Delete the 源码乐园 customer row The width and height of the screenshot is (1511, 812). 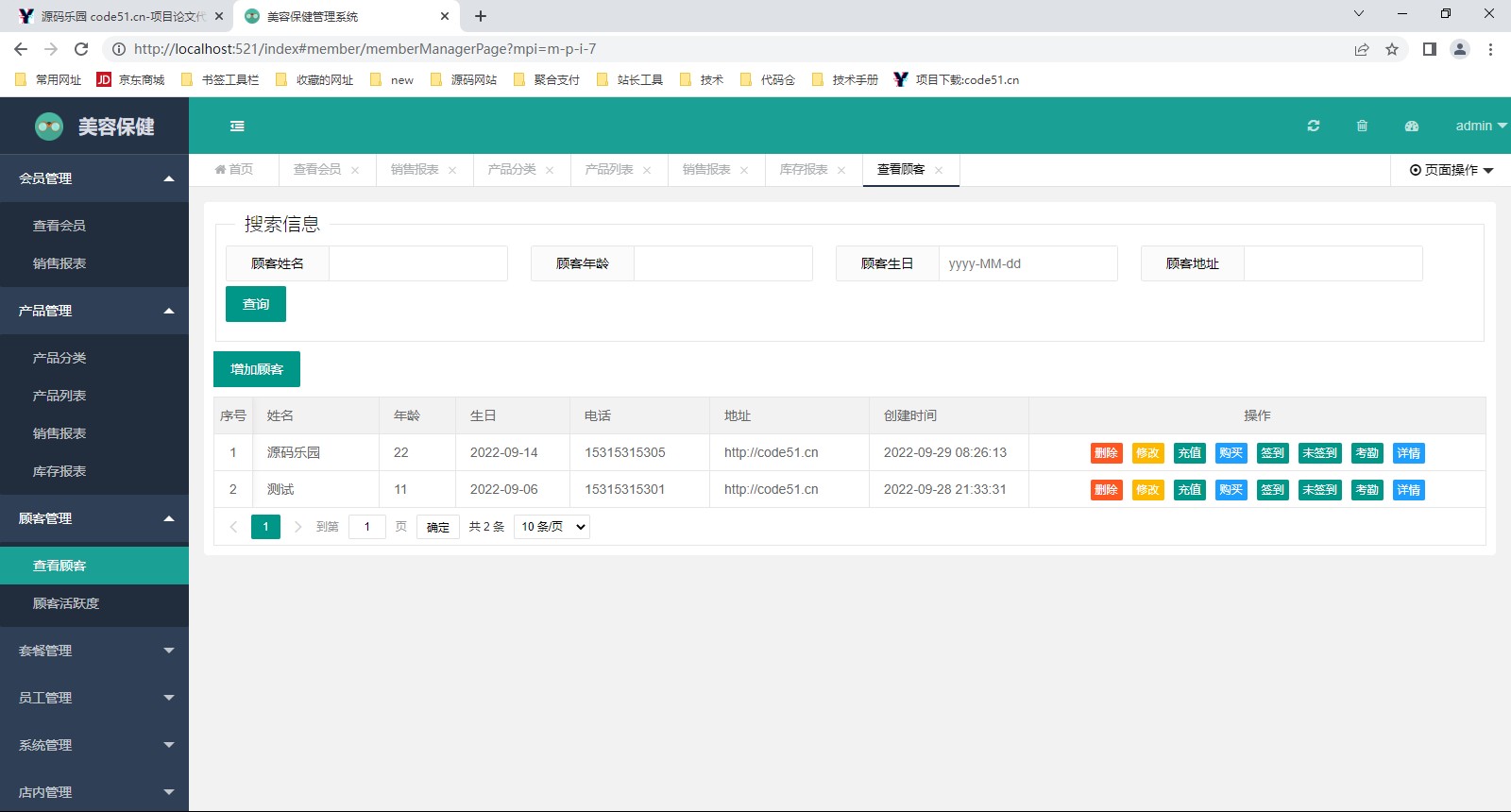click(x=1106, y=453)
